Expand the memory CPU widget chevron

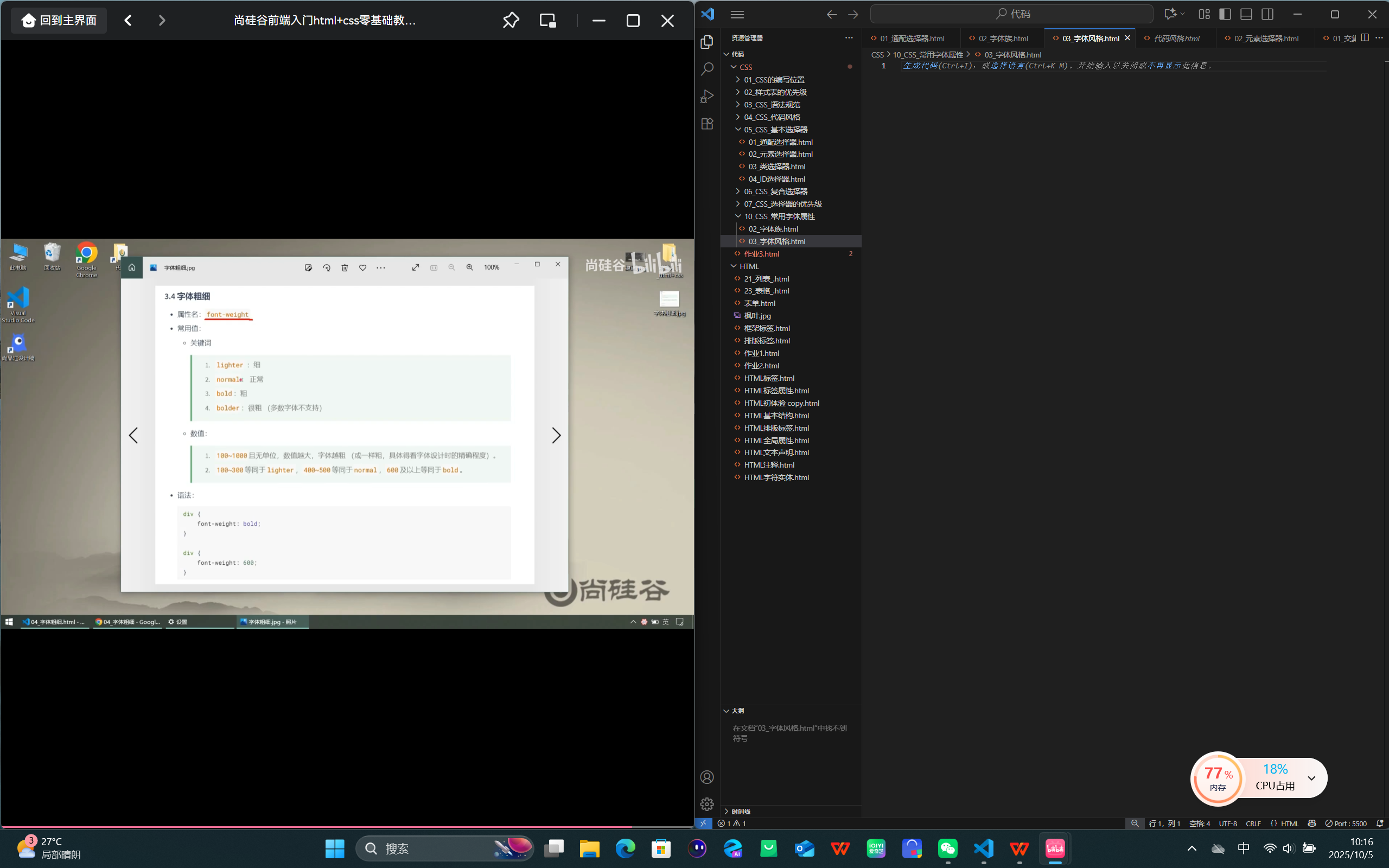click(x=1311, y=778)
